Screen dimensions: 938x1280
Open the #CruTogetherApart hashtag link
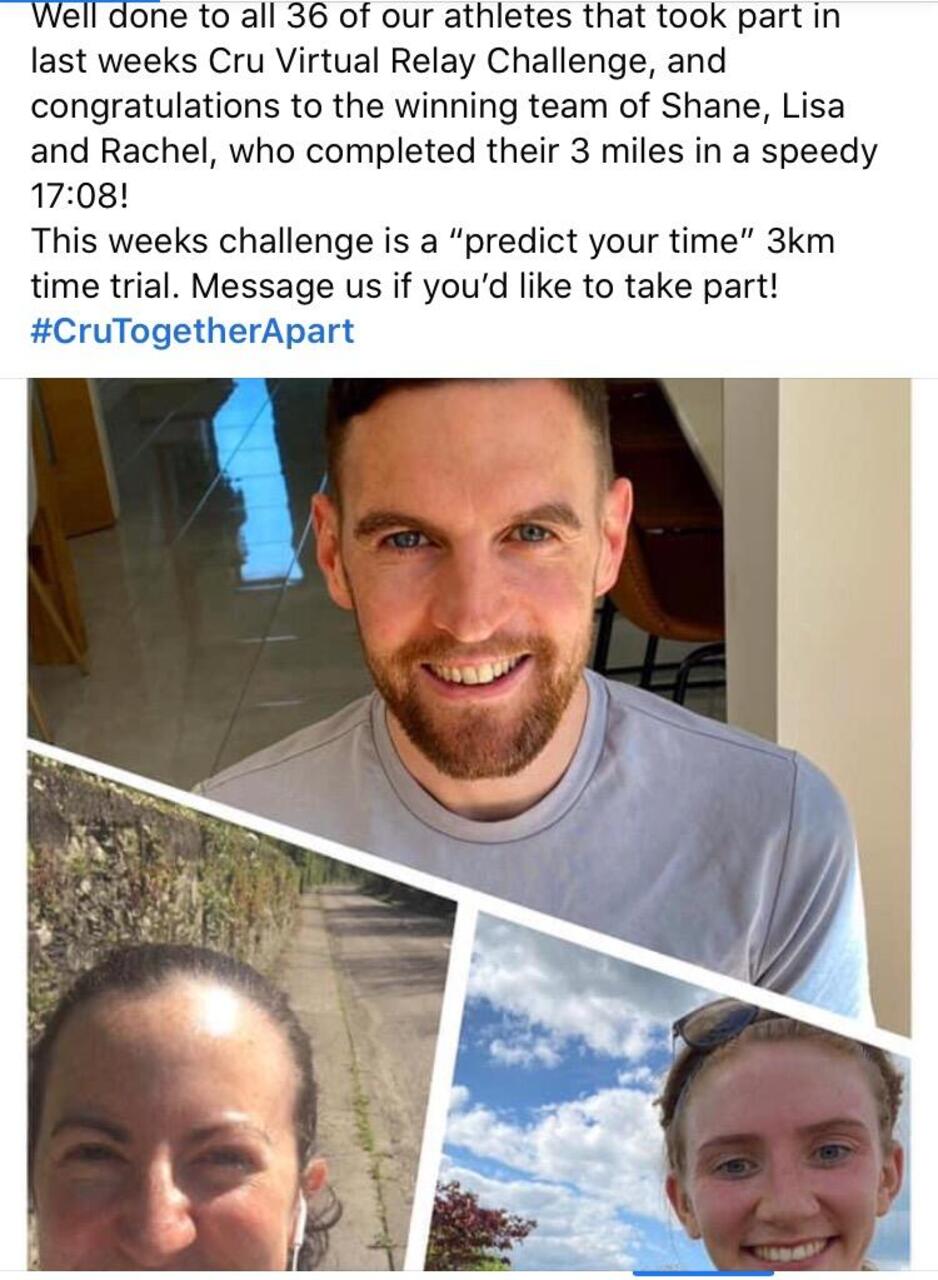[192, 331]
